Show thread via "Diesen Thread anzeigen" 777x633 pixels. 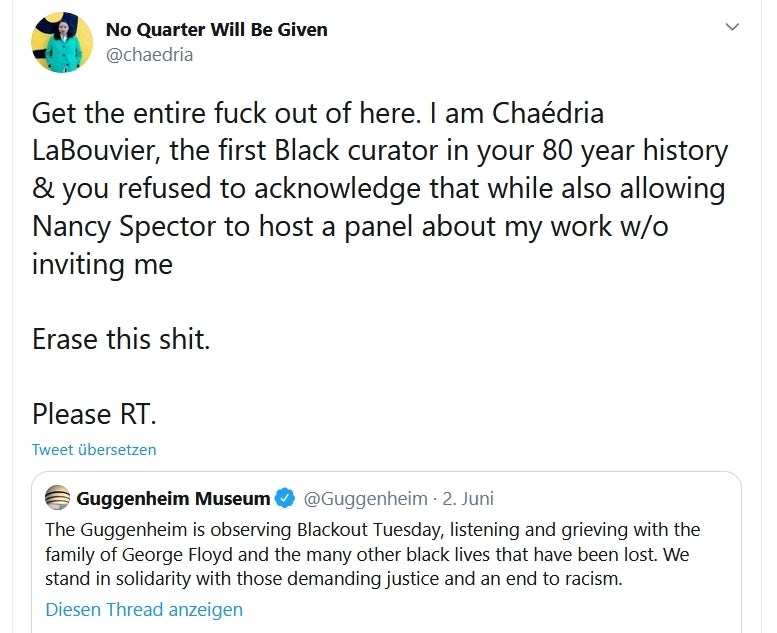(144, 609)
